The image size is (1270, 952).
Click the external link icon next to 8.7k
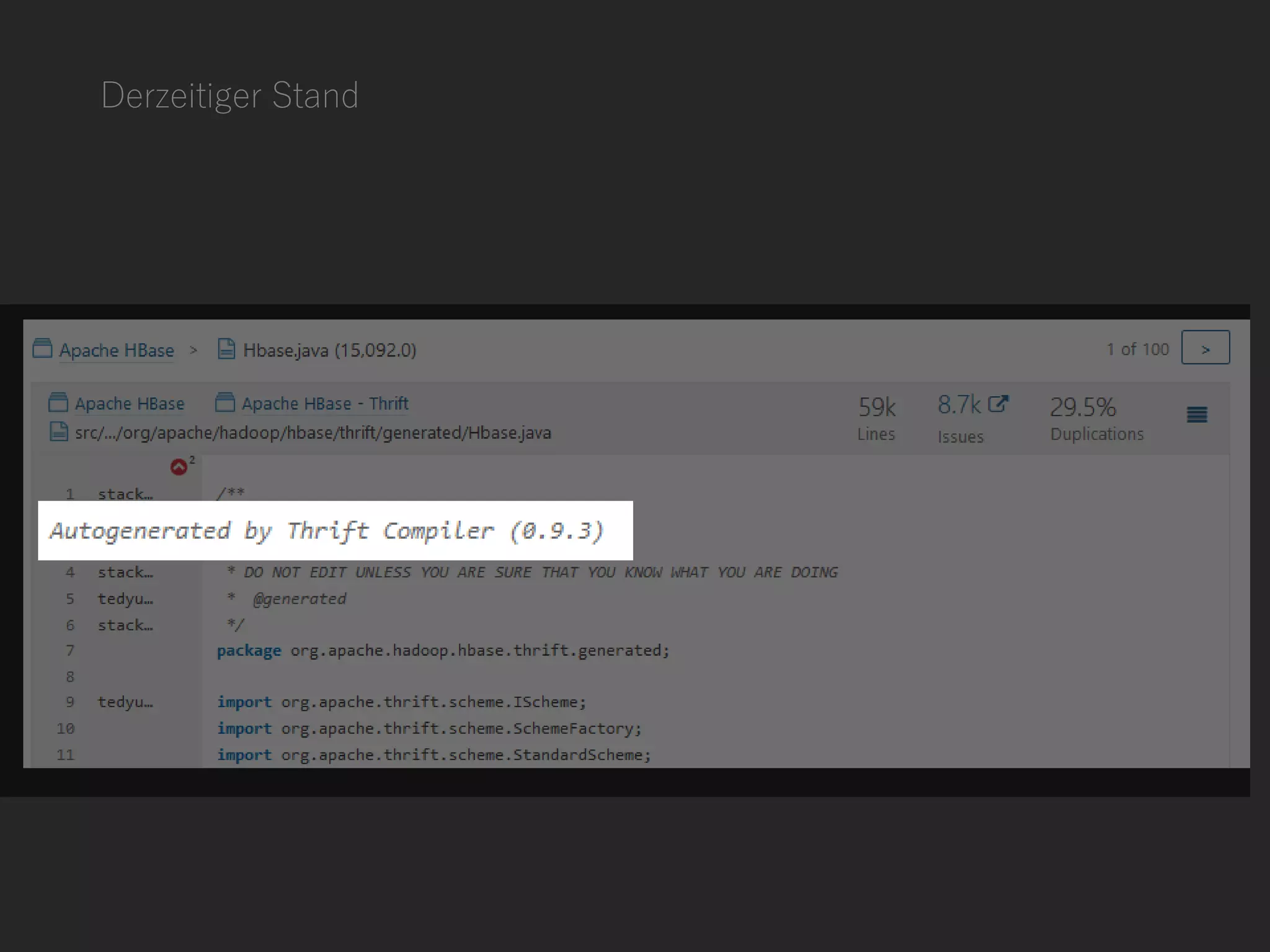point(998,404)
